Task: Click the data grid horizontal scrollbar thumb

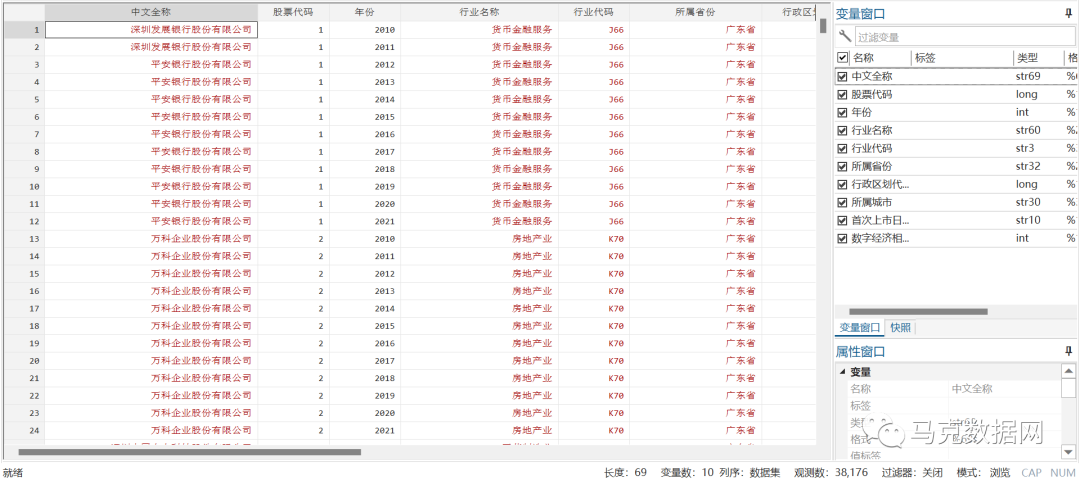Action: (189, 452)
